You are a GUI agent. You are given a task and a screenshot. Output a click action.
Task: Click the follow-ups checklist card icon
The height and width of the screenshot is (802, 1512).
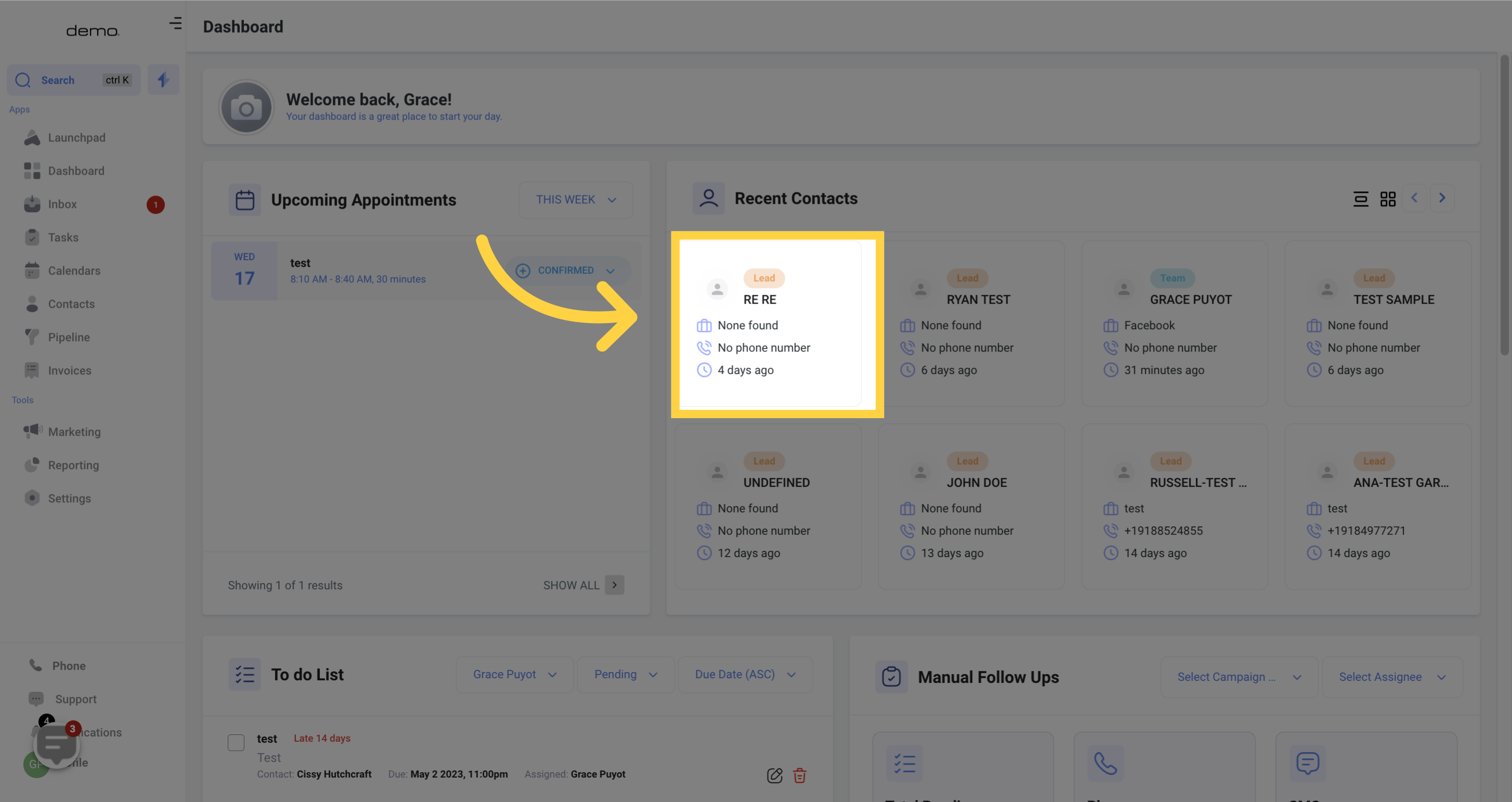pos(904,763)
